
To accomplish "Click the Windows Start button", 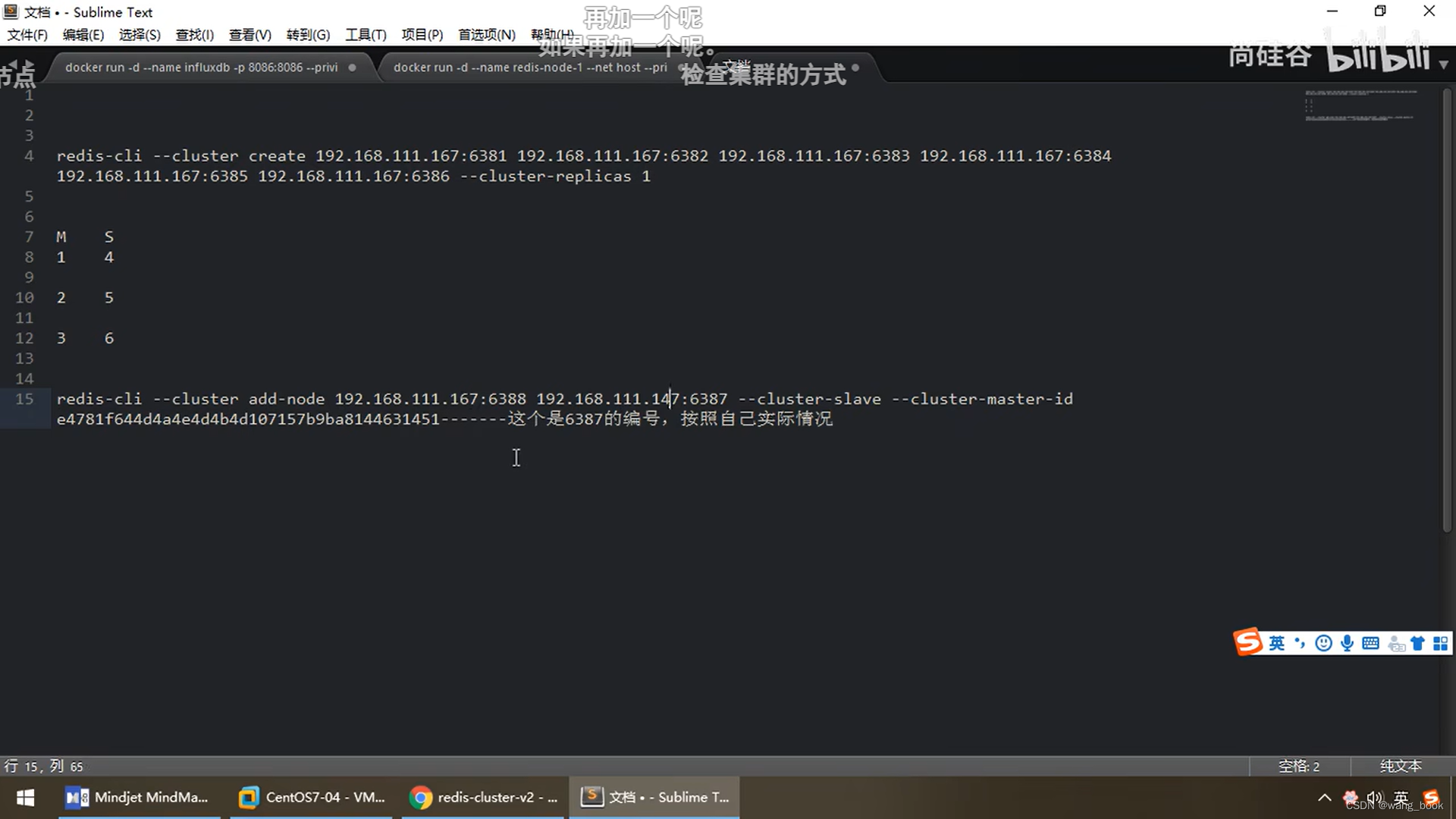I will [x=26, y=797].
